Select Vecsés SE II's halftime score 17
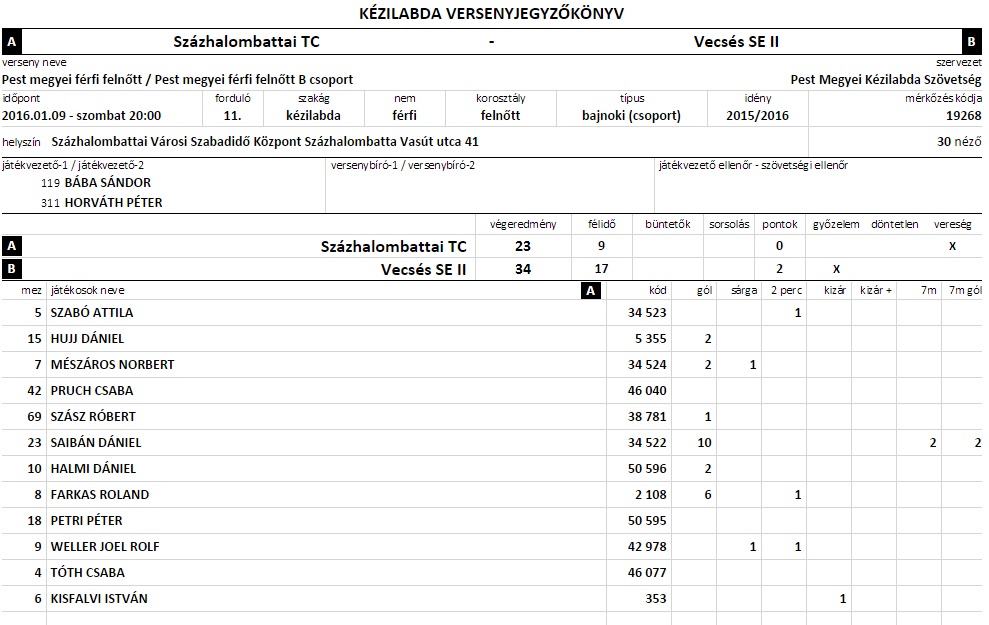 point(601,269)
